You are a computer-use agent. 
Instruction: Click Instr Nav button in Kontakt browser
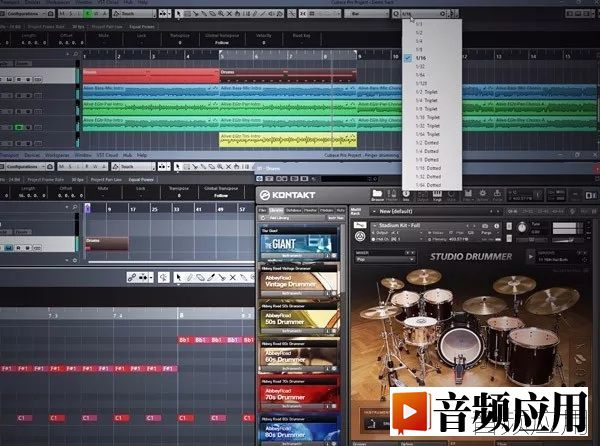pos(335,218)
